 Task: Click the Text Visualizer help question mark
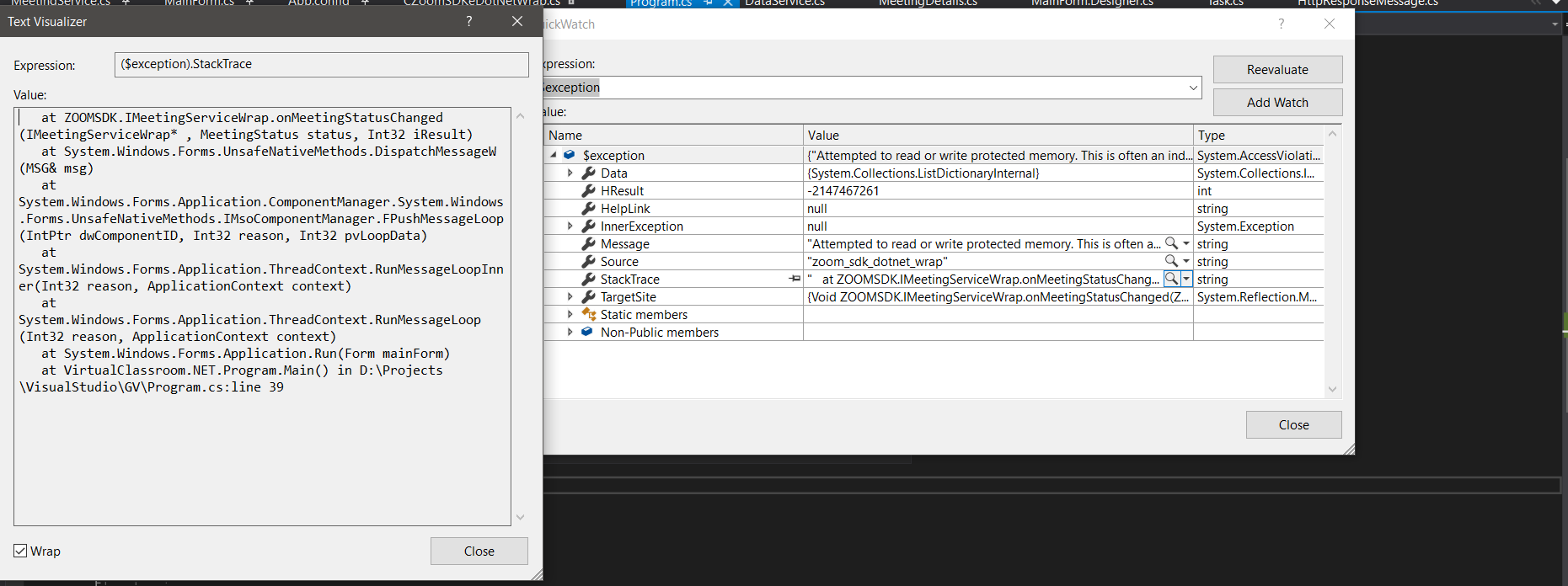pyautogui.click(x=469, y=21)
